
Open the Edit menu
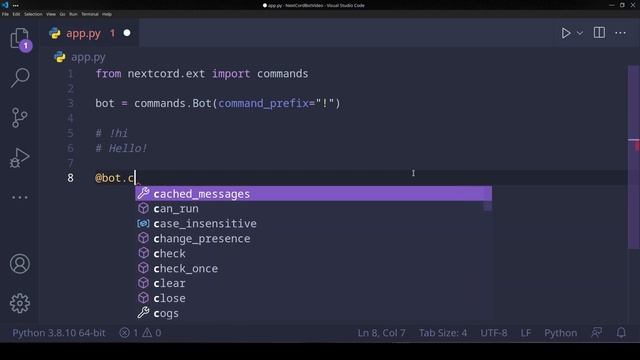point(16,14)
